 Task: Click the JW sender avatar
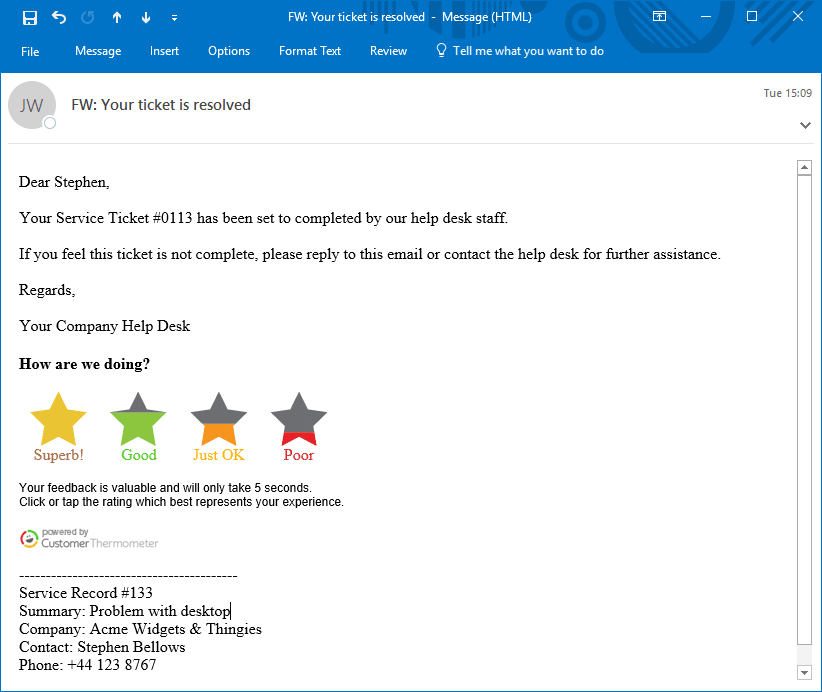(x=32, y=105)
